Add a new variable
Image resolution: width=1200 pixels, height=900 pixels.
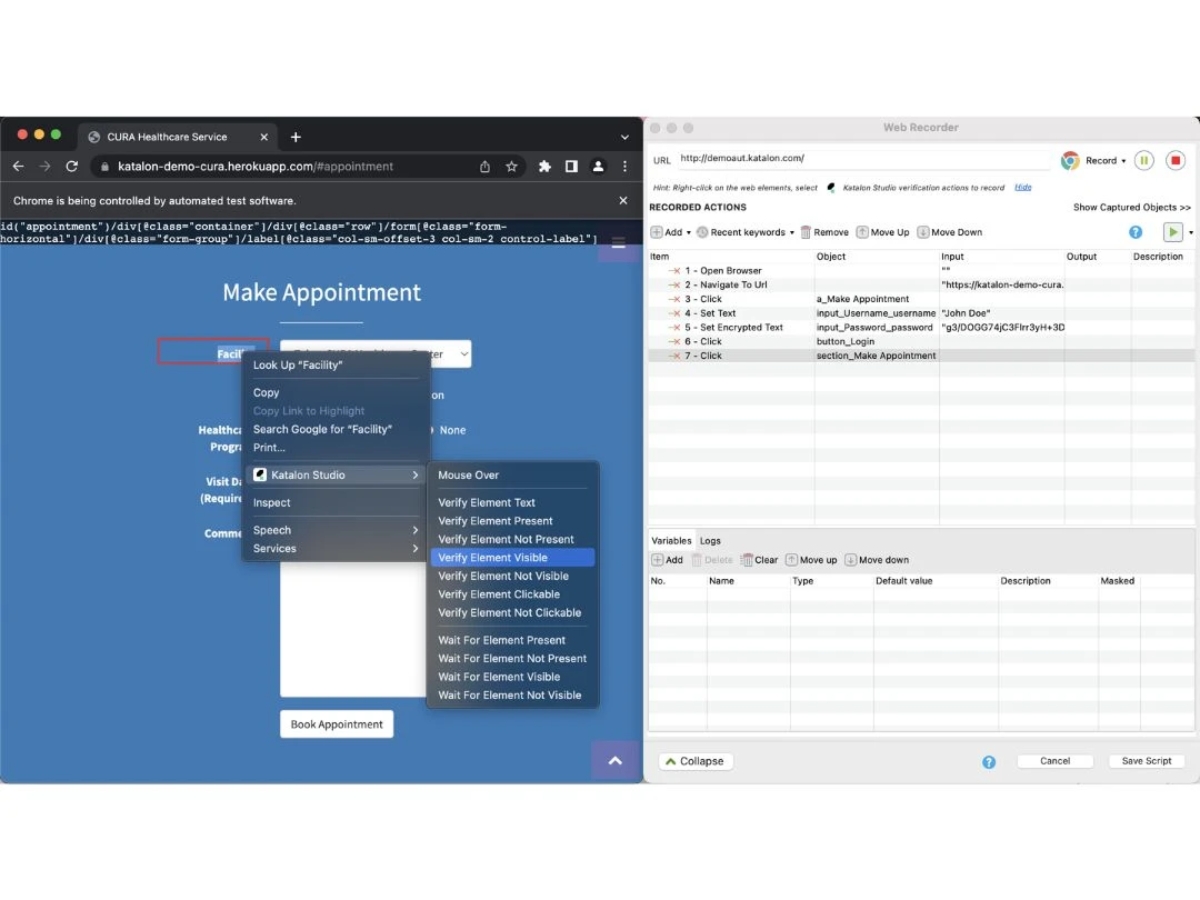(667, 560)
